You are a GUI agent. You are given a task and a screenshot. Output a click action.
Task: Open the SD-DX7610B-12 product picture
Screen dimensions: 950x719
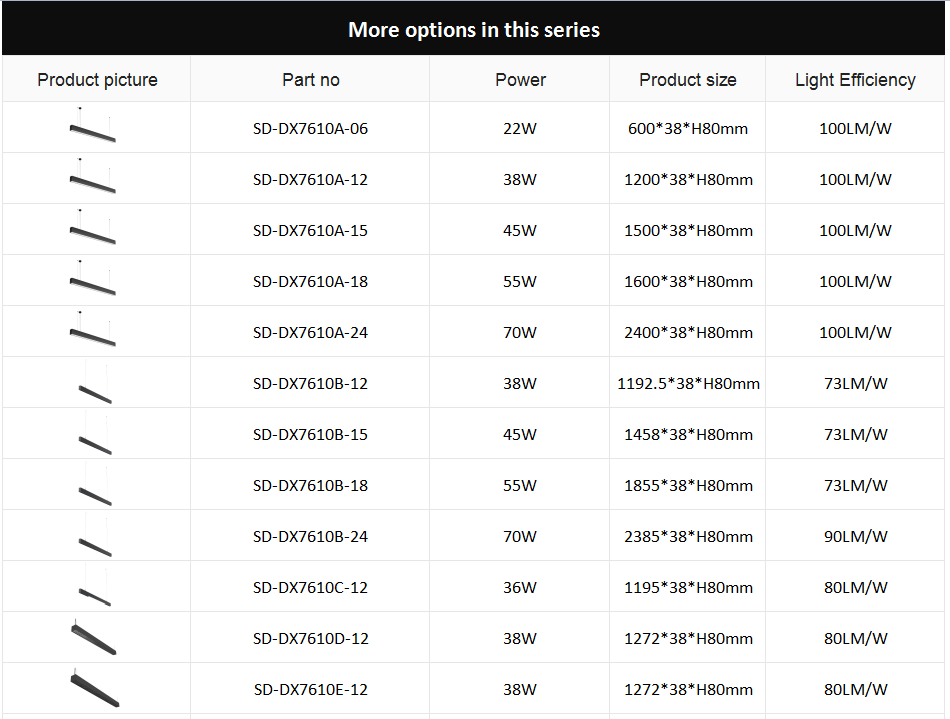[95, 383]
